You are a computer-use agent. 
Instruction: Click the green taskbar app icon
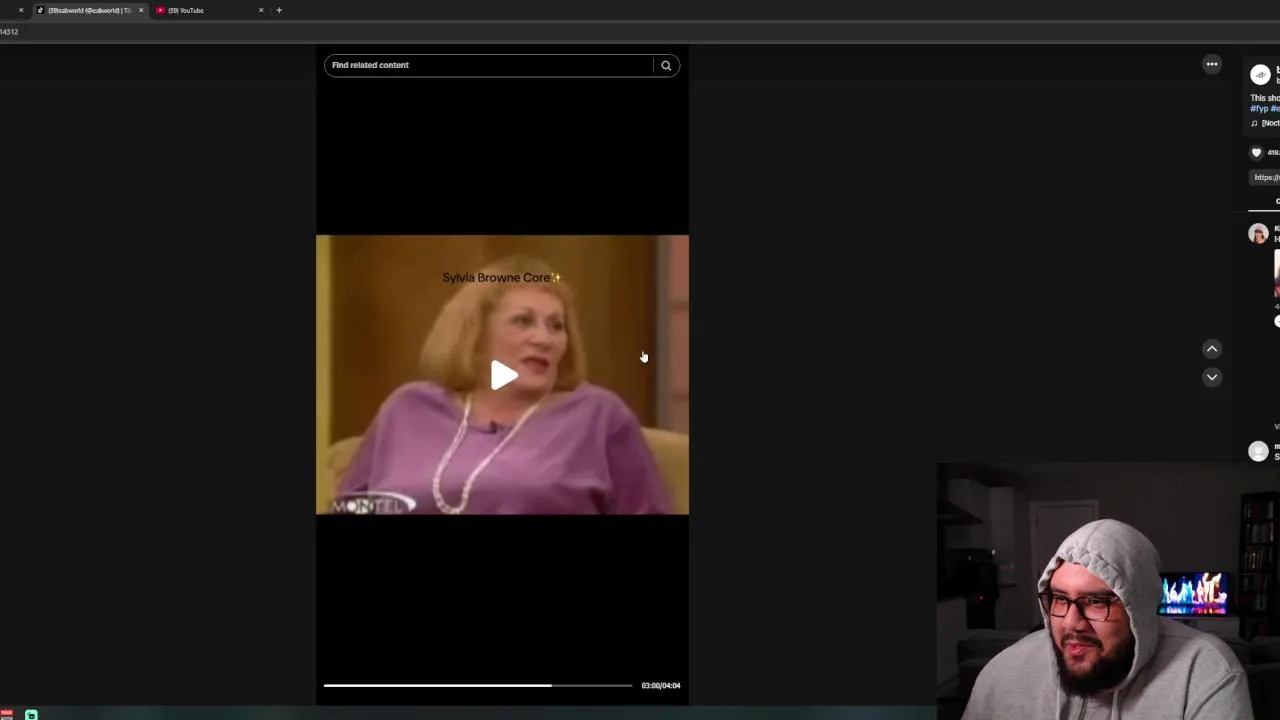(x=31, y=714)
